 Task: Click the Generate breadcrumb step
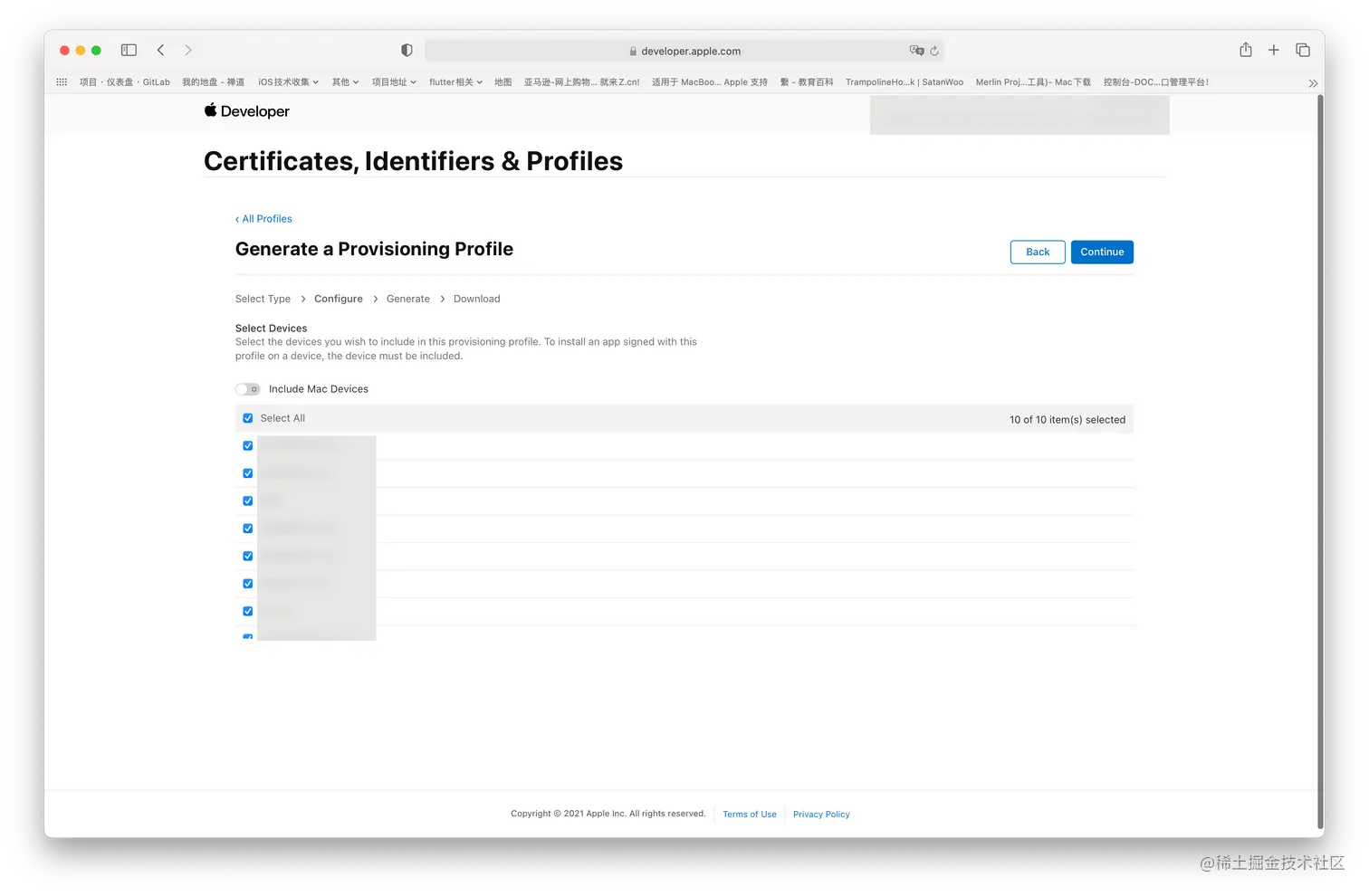pyautogui.click(x=408, y=299)
